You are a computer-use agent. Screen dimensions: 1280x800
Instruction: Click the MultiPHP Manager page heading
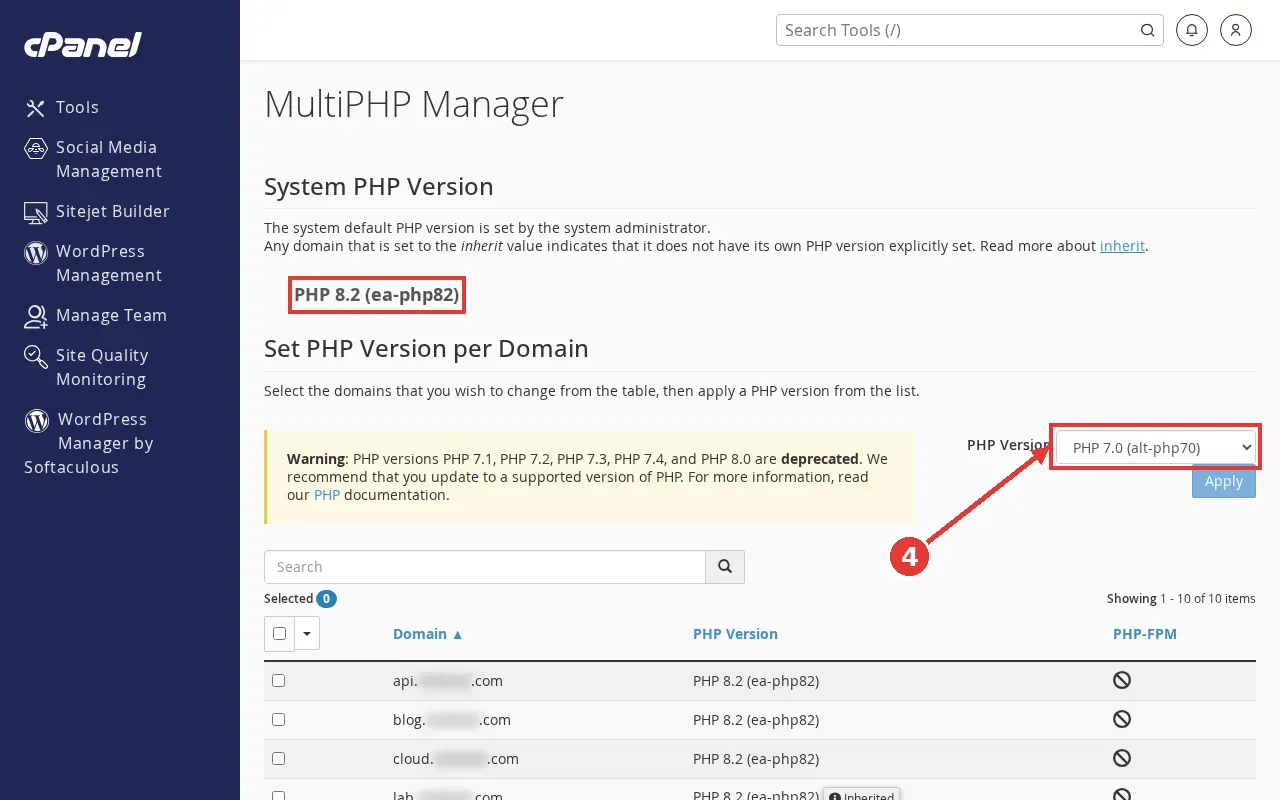(x=414, y=105)
